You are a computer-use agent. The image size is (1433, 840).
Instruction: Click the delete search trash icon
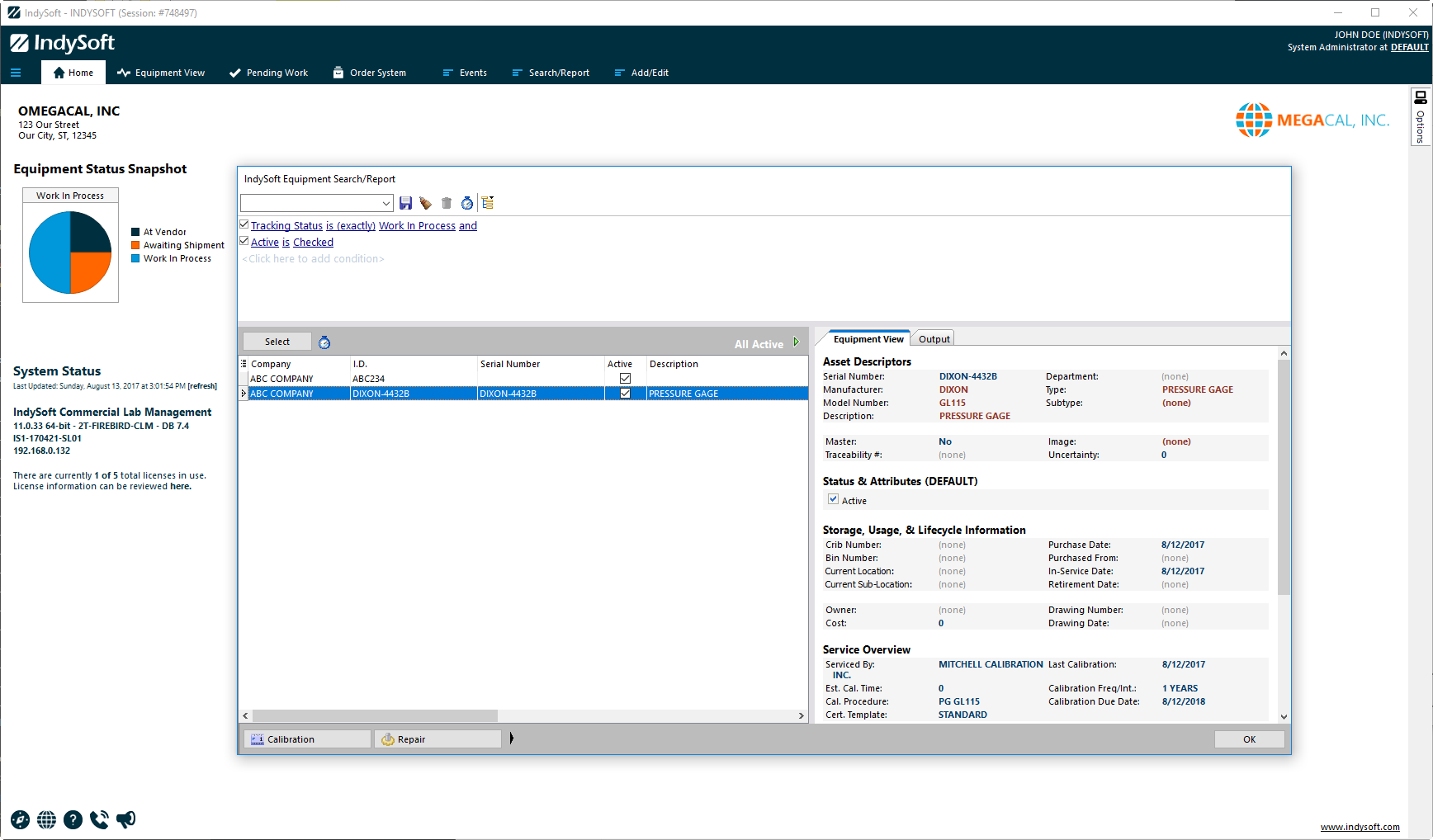click(x=447, y=203)
